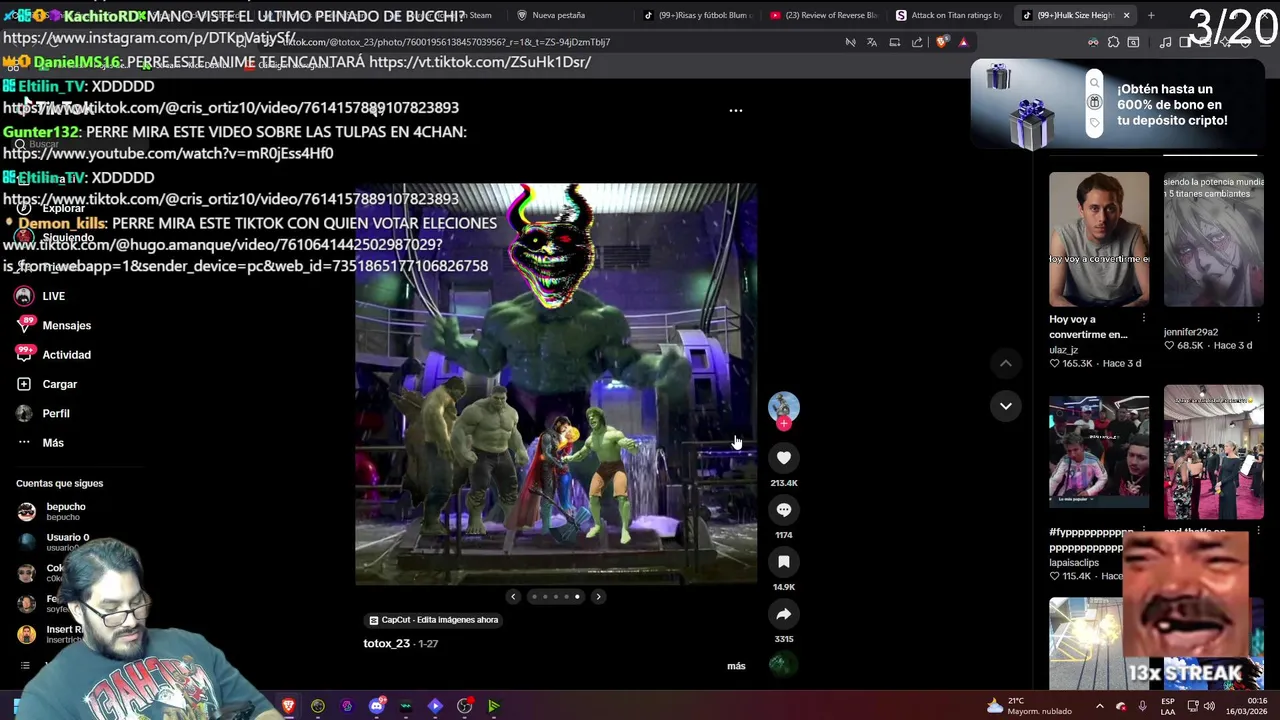The height and width of the screenshot is (720, 1280).
Task: Follow totox_23 via the red plus avatar
Action: click(784, 423)
